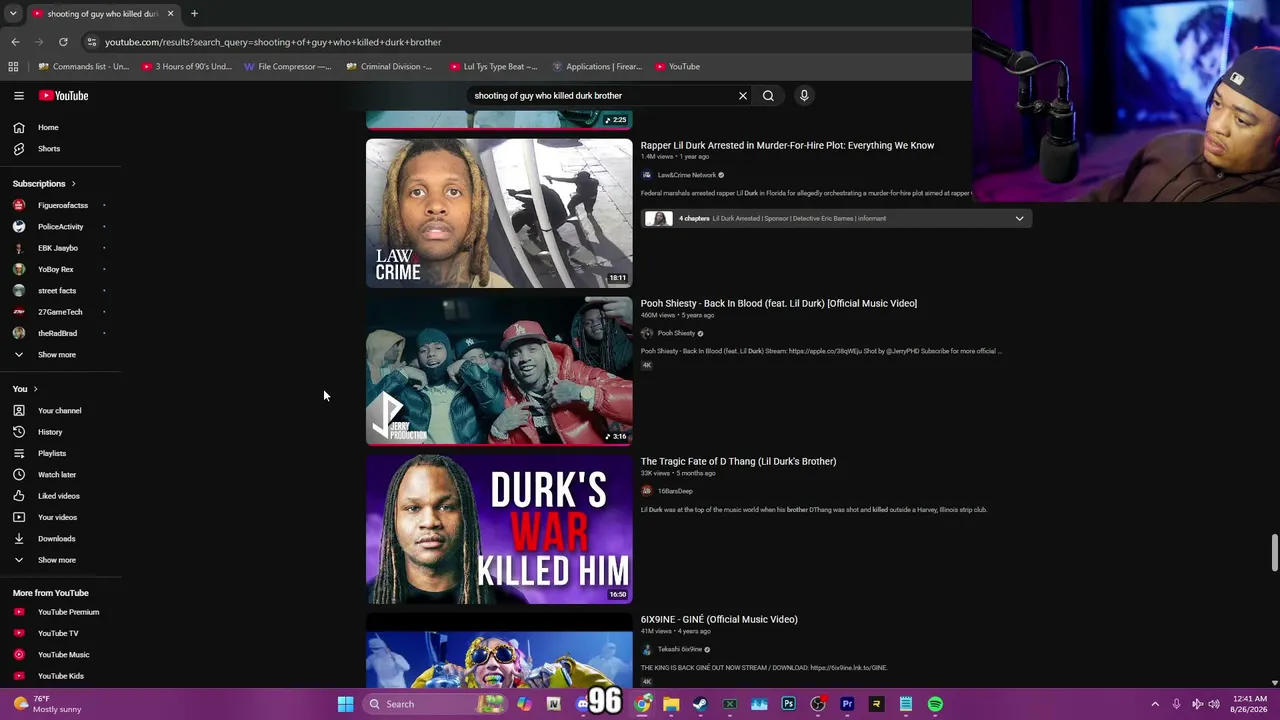Open YouTube Kids in the sidebar
Viewport: 1280px width, 720px height.
61,676
